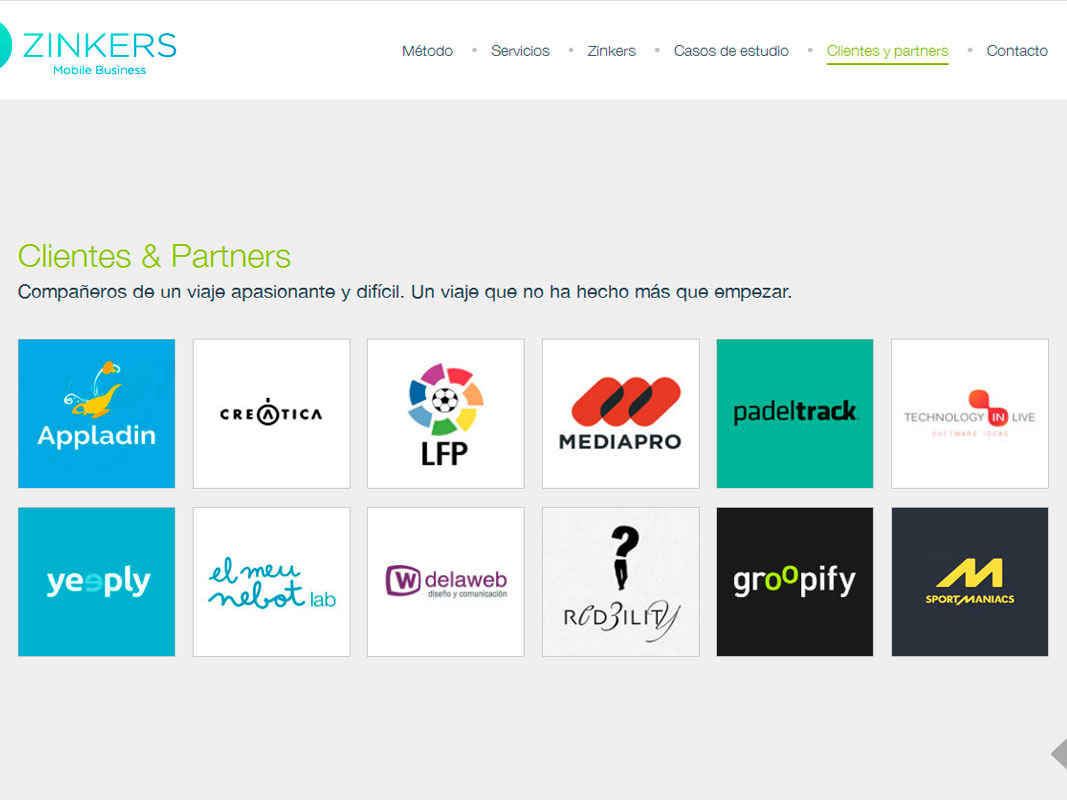Select Technology In Live logo tile

coord(970,414)
